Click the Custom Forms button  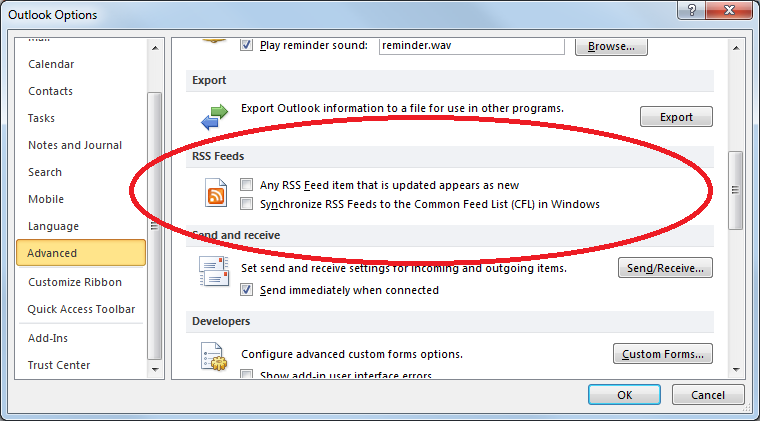click(663, 354)
